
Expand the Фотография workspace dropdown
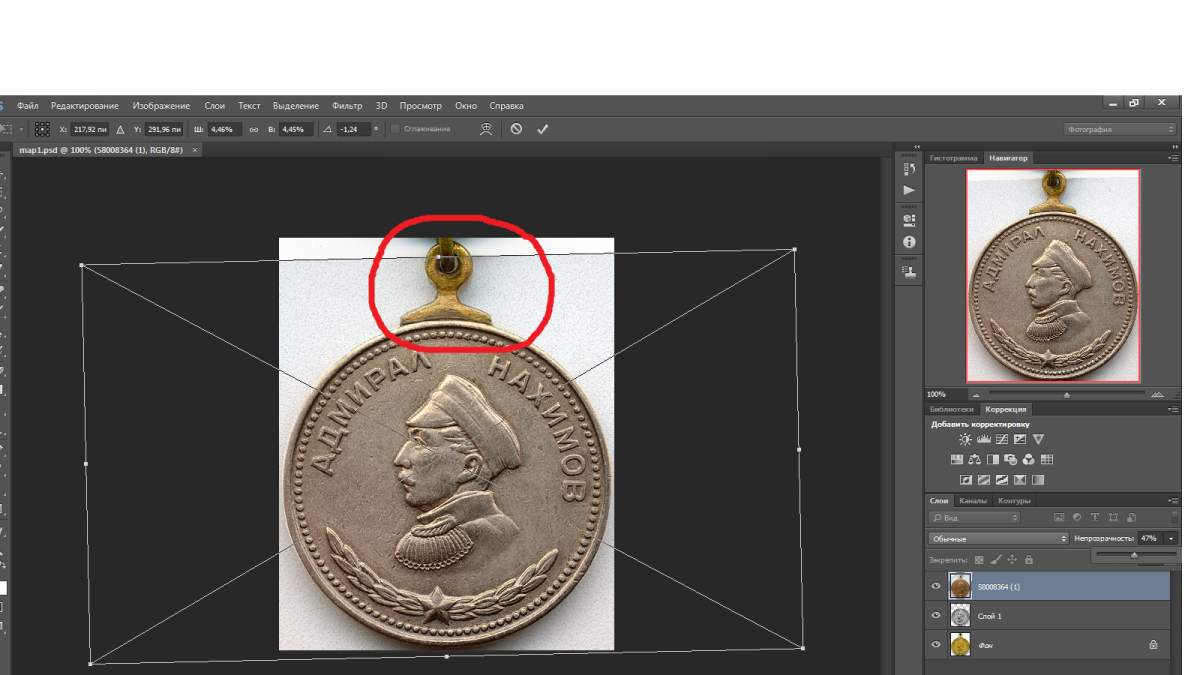1118,129
